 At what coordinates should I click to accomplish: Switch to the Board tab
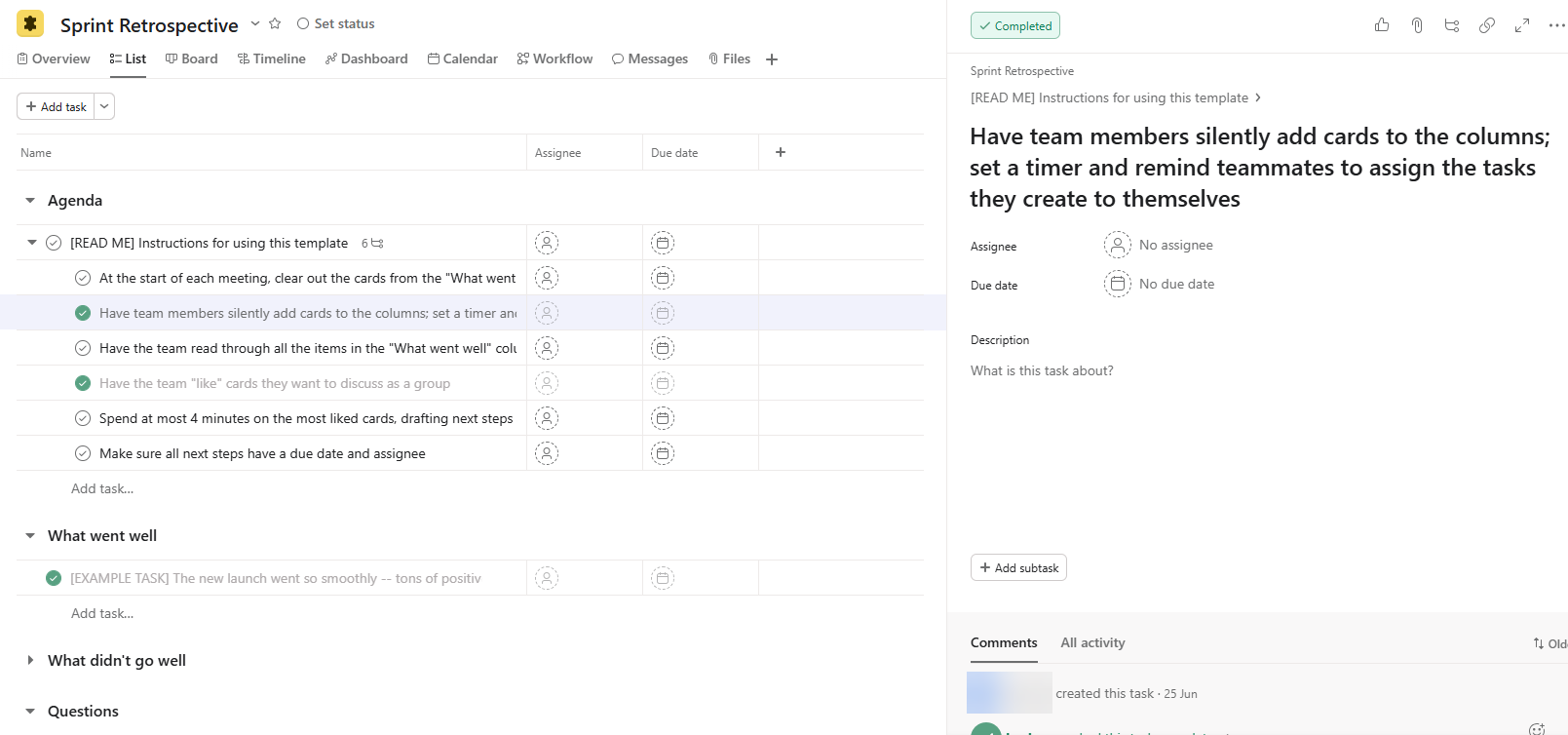click(x=192, y=59)
